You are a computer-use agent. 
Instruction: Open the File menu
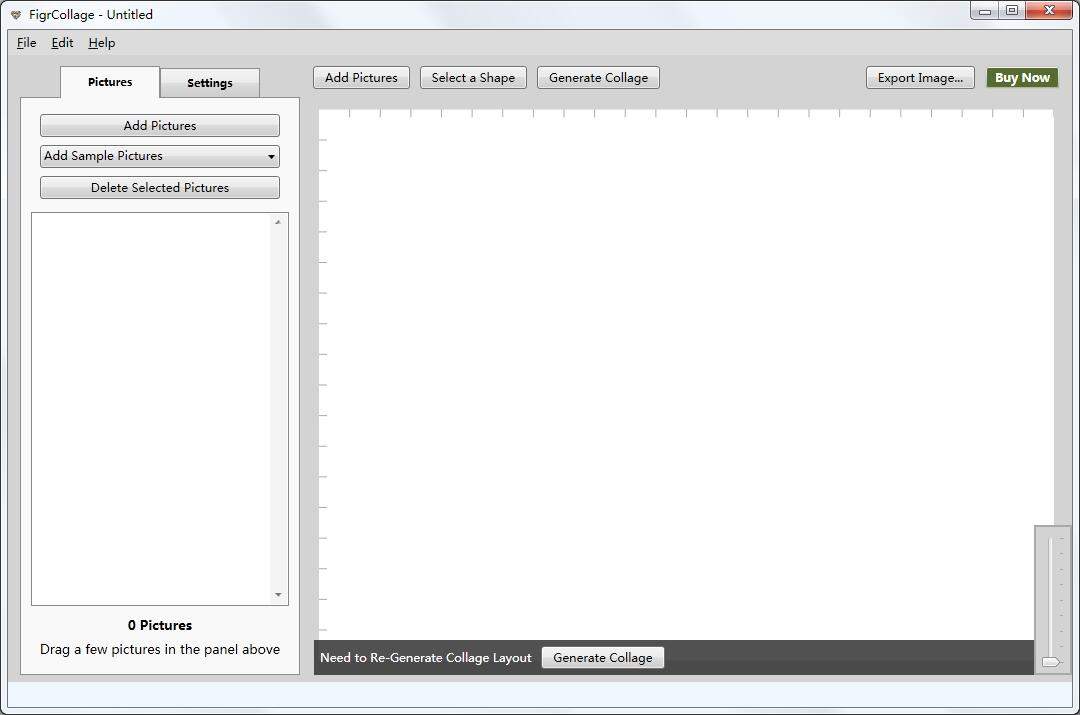pyautogui.click(x=26, y=43)
